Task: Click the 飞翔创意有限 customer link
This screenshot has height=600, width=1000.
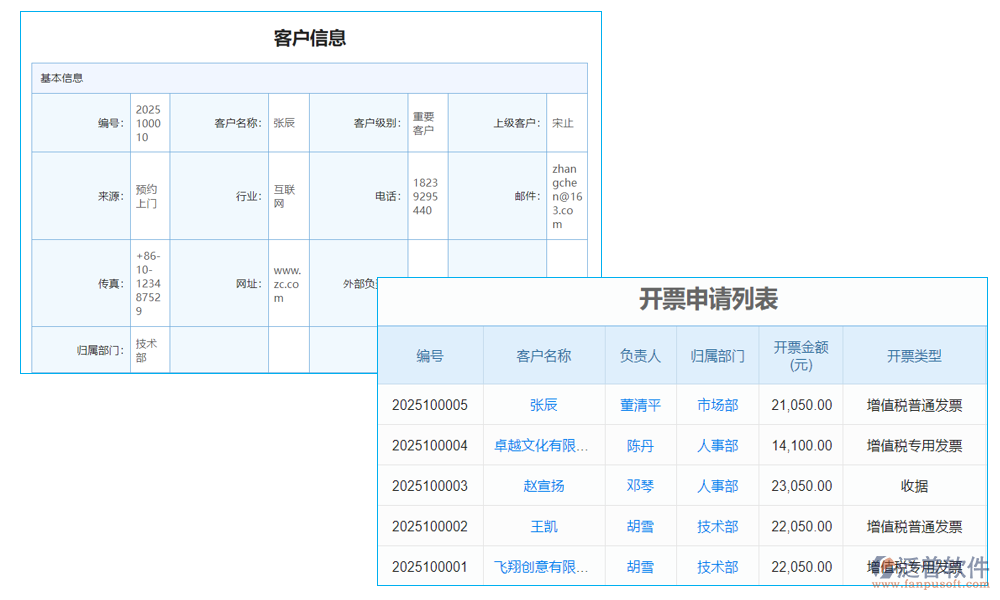Action: pos(543,566)
